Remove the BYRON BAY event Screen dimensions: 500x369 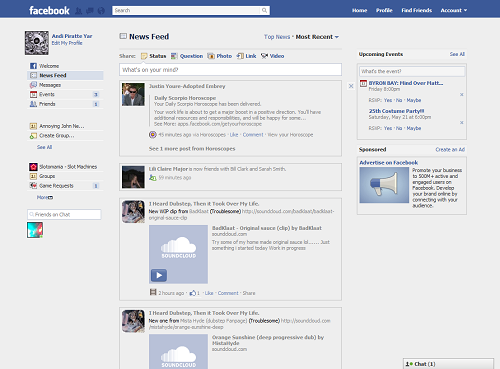[462, 95]
